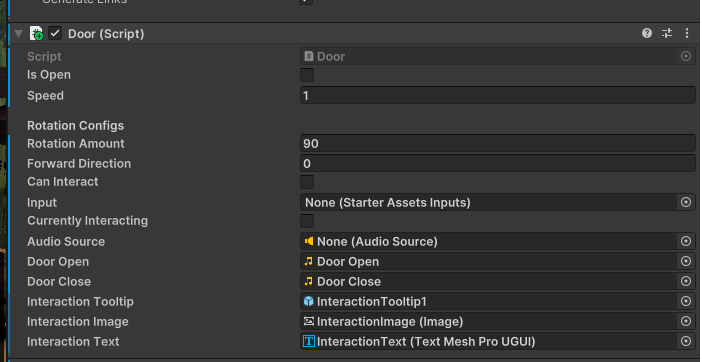702x362 pixels.
Task: Open object picker for Script field
Action: click(x=685, y=56)
